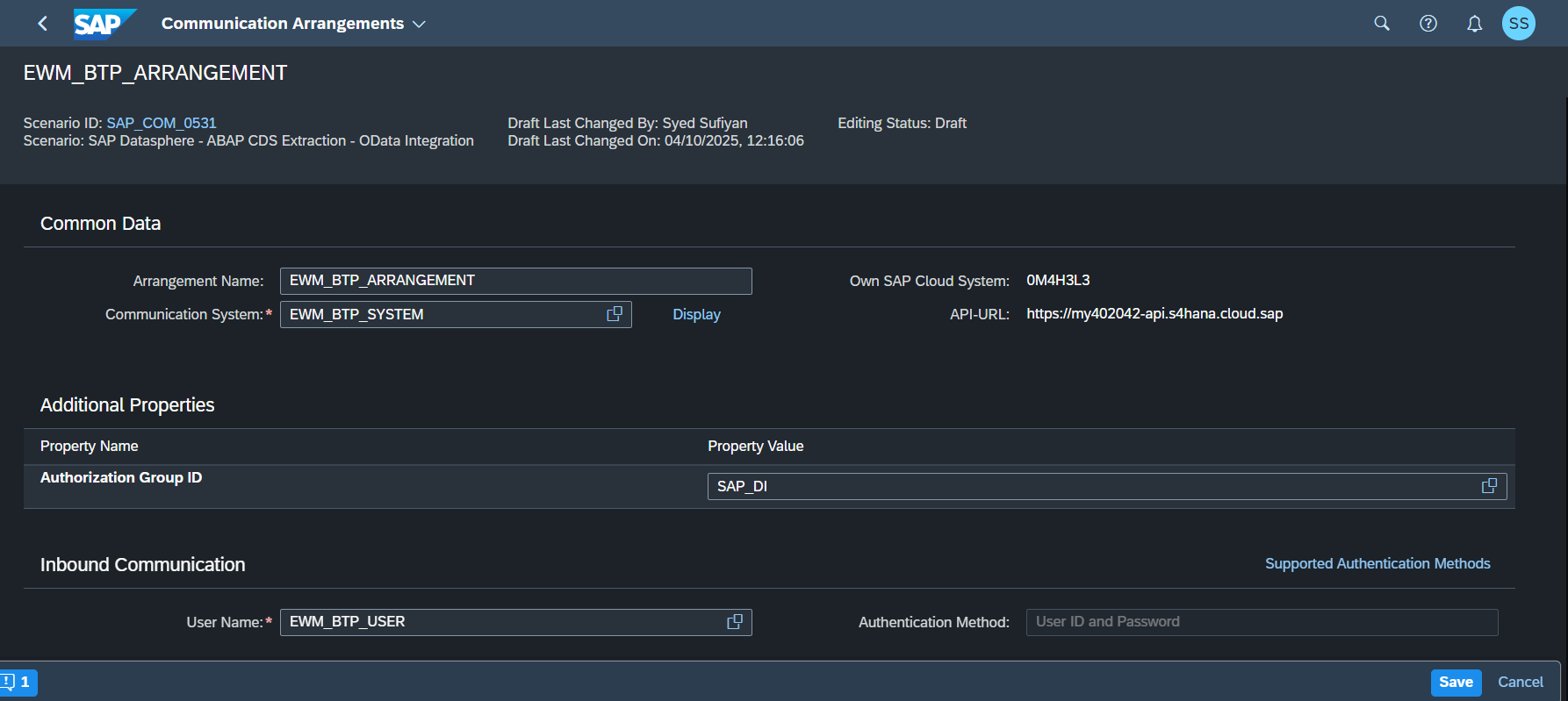Click the Own SAP Cloud System value 0M4H3L3
The height and width of the screenshot is (701, 1568).
pos(1058,281)
